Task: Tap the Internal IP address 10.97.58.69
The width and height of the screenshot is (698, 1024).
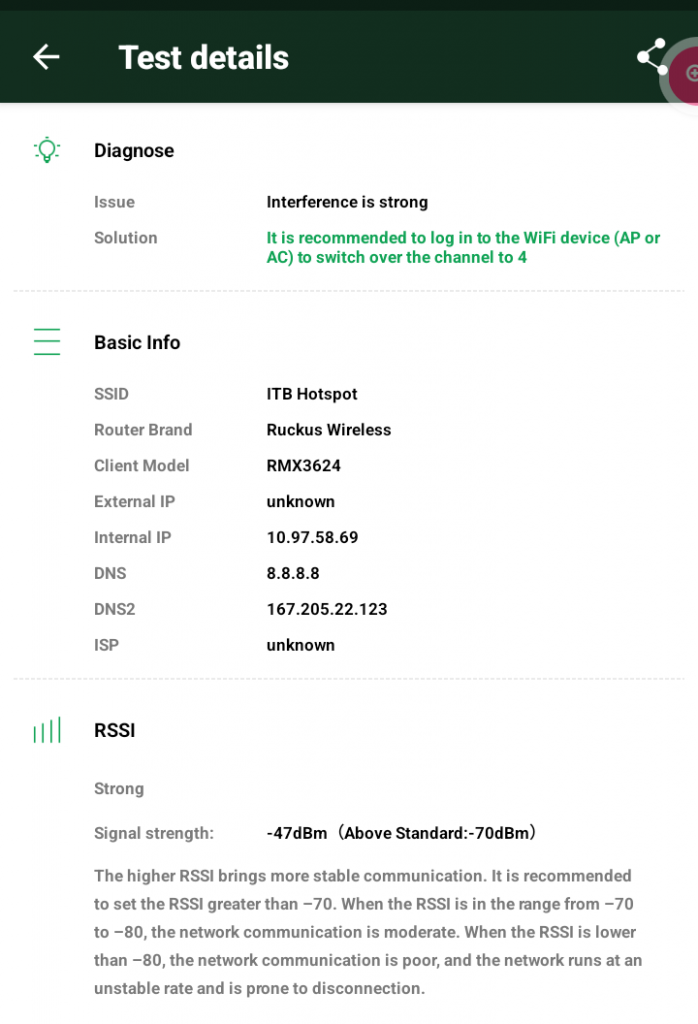Action: click(312, 538)
